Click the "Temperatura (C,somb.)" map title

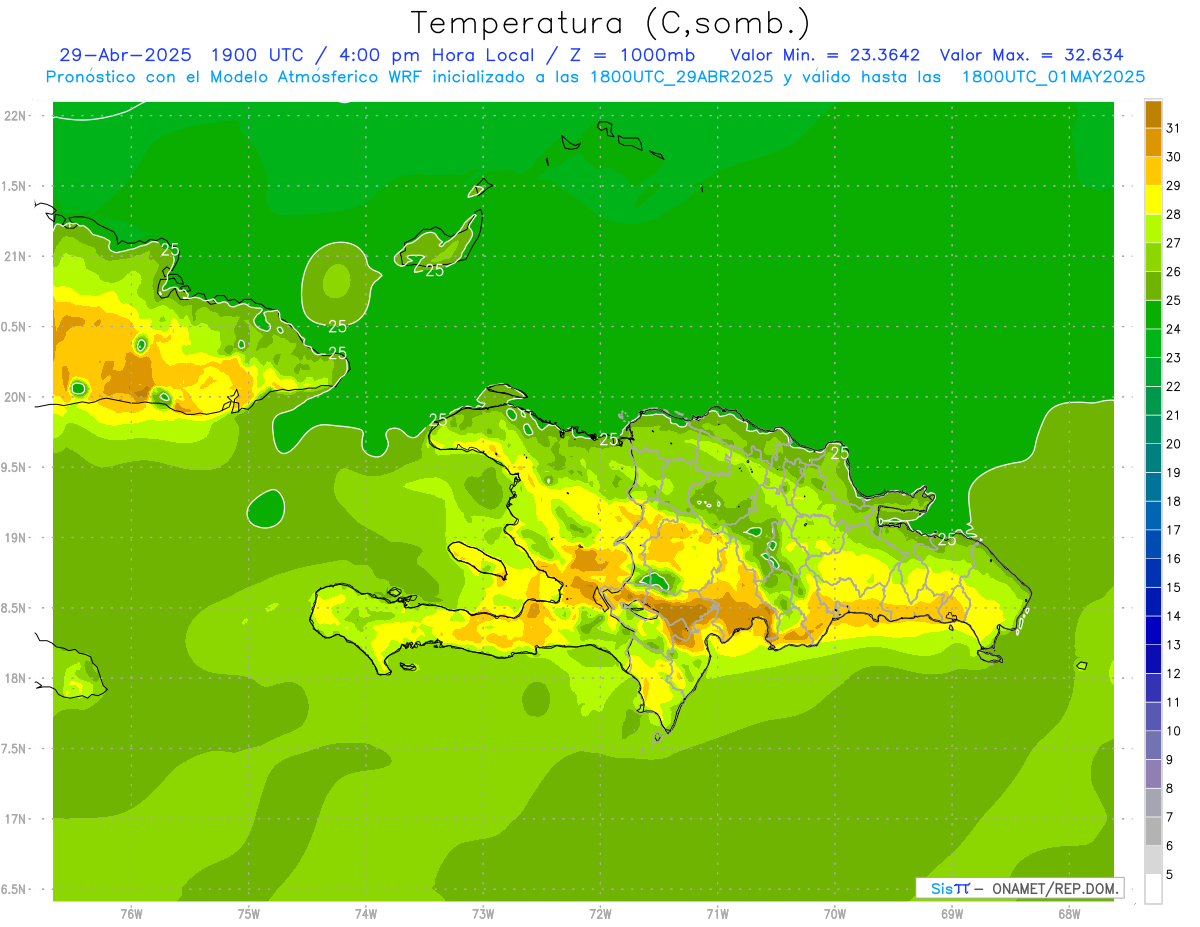point(611,23)
